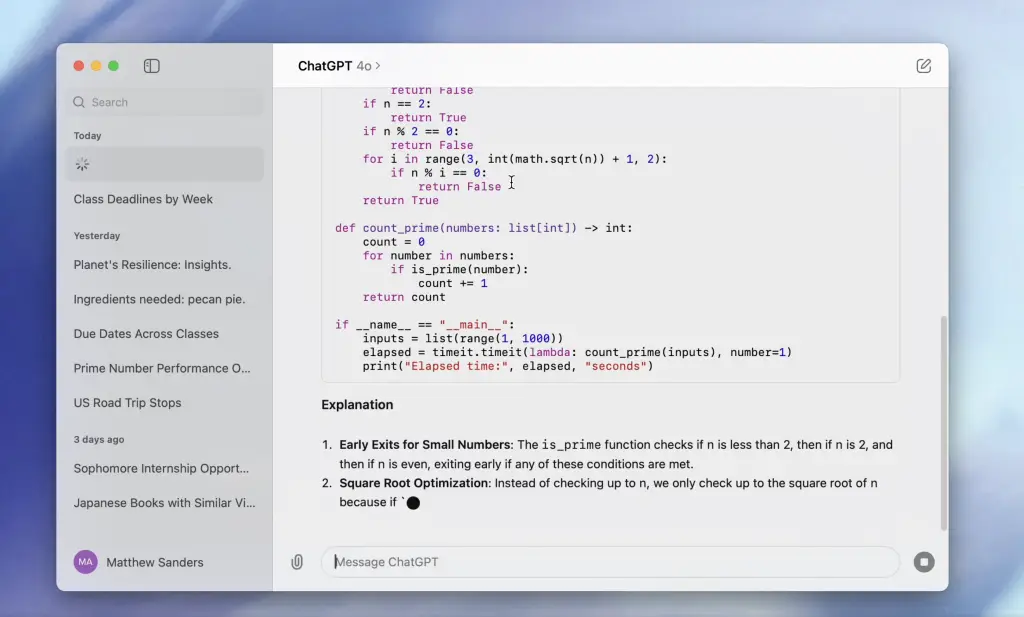The height and width of the screenshot is (617, 1024).
Task: Open Due Dates Across Classes chat
Action: tap(146, 334)
